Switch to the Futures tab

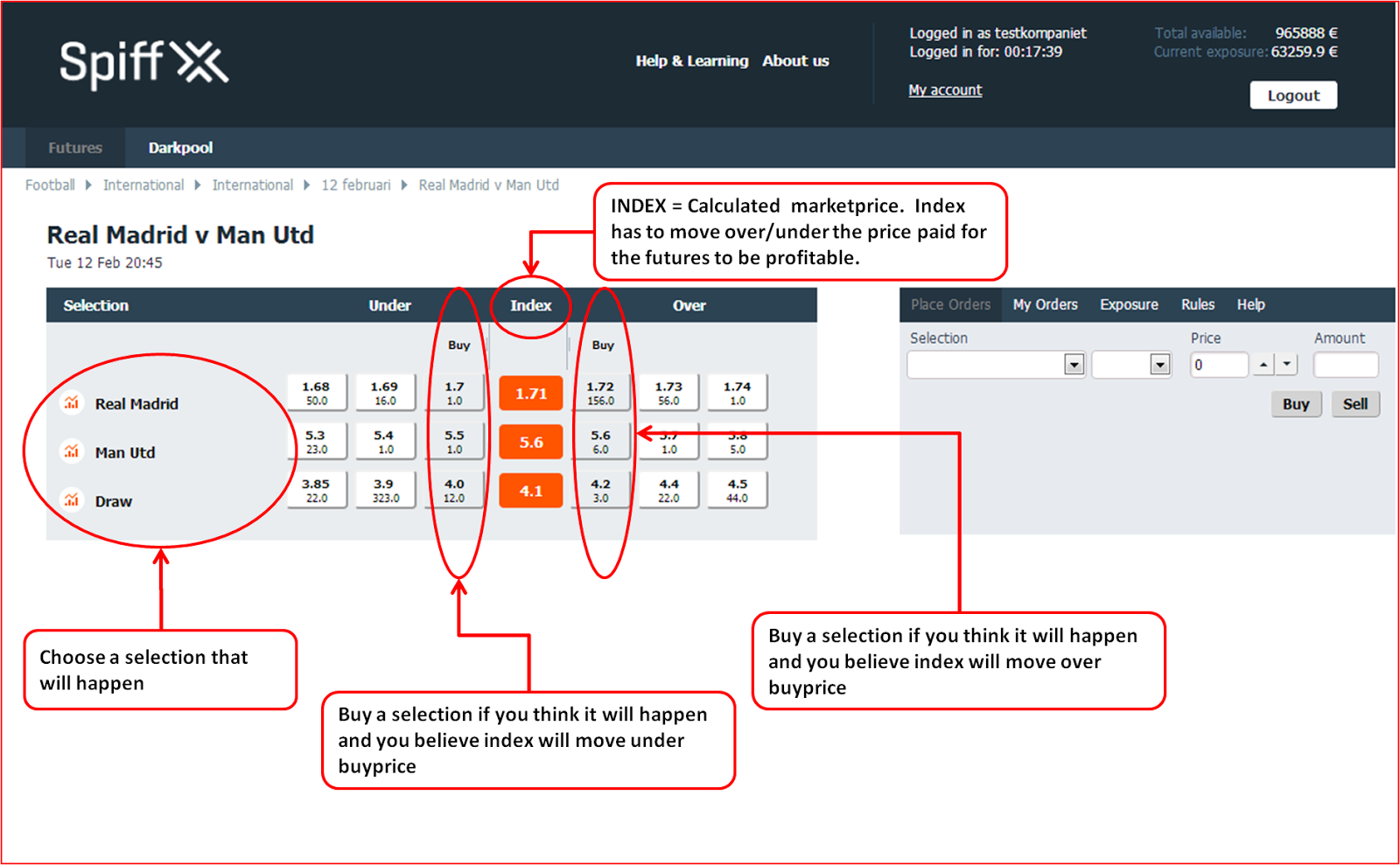point(75,148)
